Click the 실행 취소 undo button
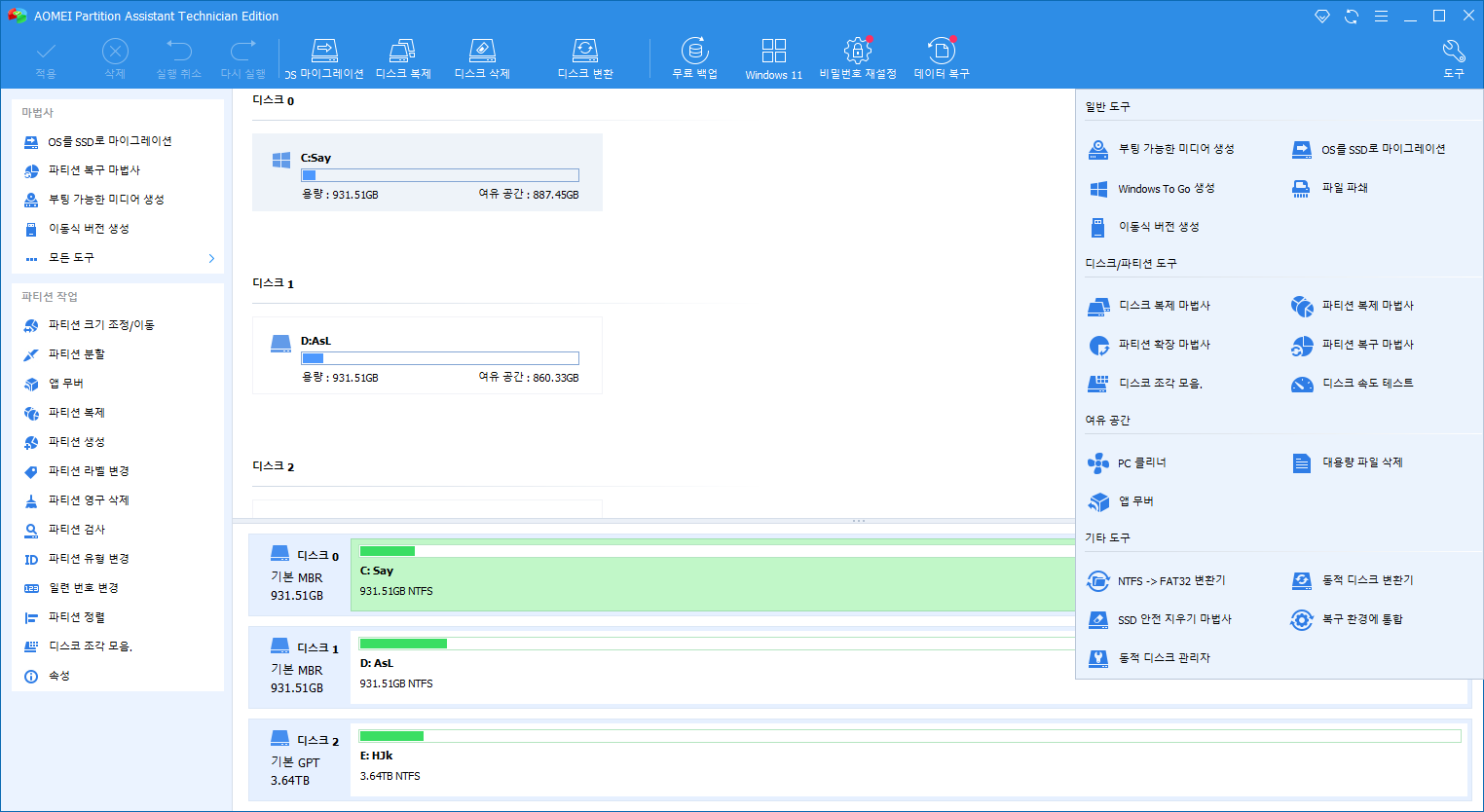The width and height of the screenshot is (1484, 812). [179, 59]
